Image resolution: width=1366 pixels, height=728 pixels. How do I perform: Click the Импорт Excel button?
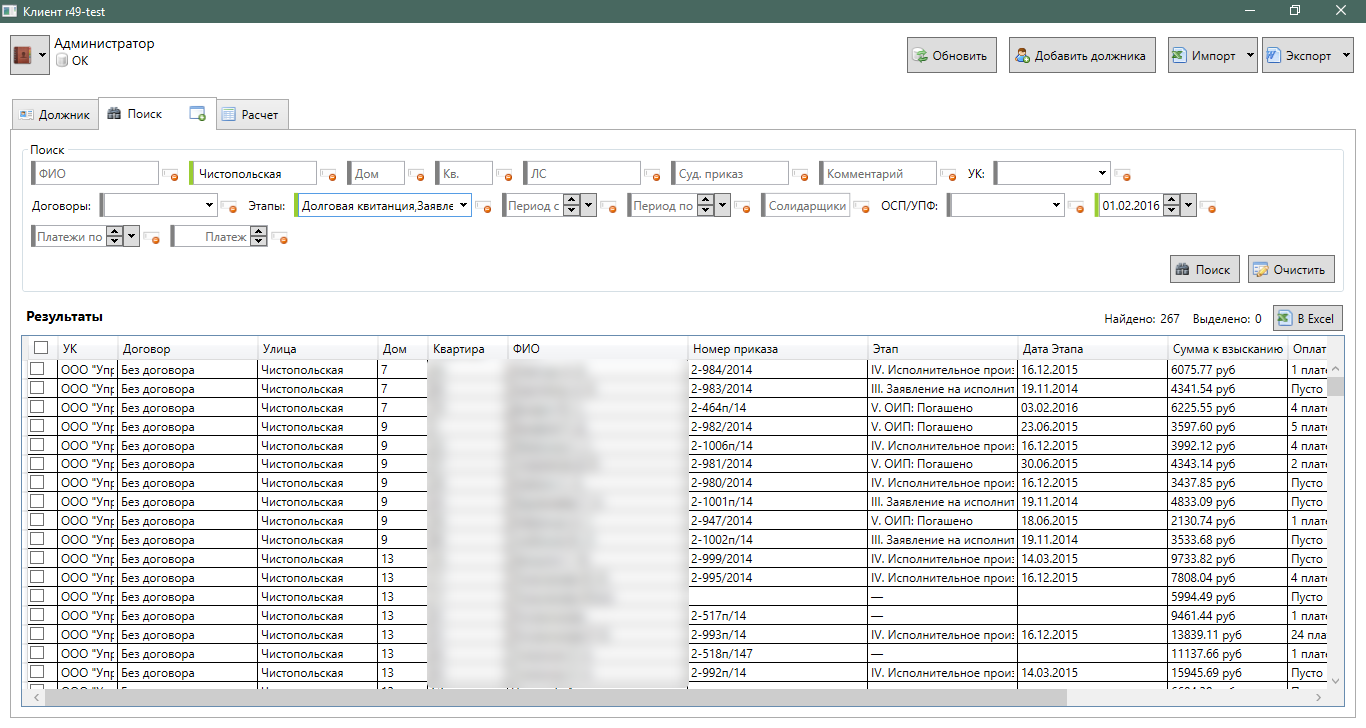(1204, 56)
